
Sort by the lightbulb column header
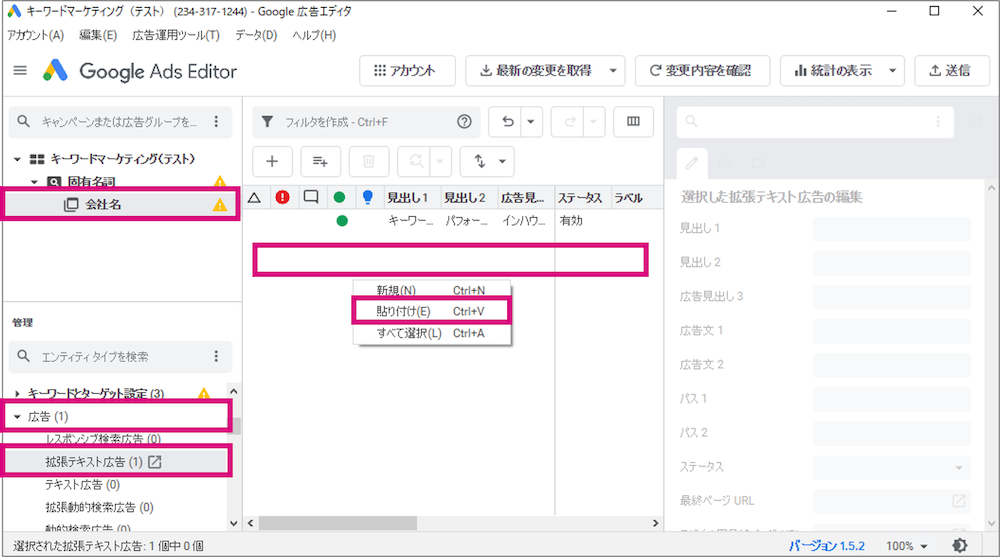click(x=367, y=198)
